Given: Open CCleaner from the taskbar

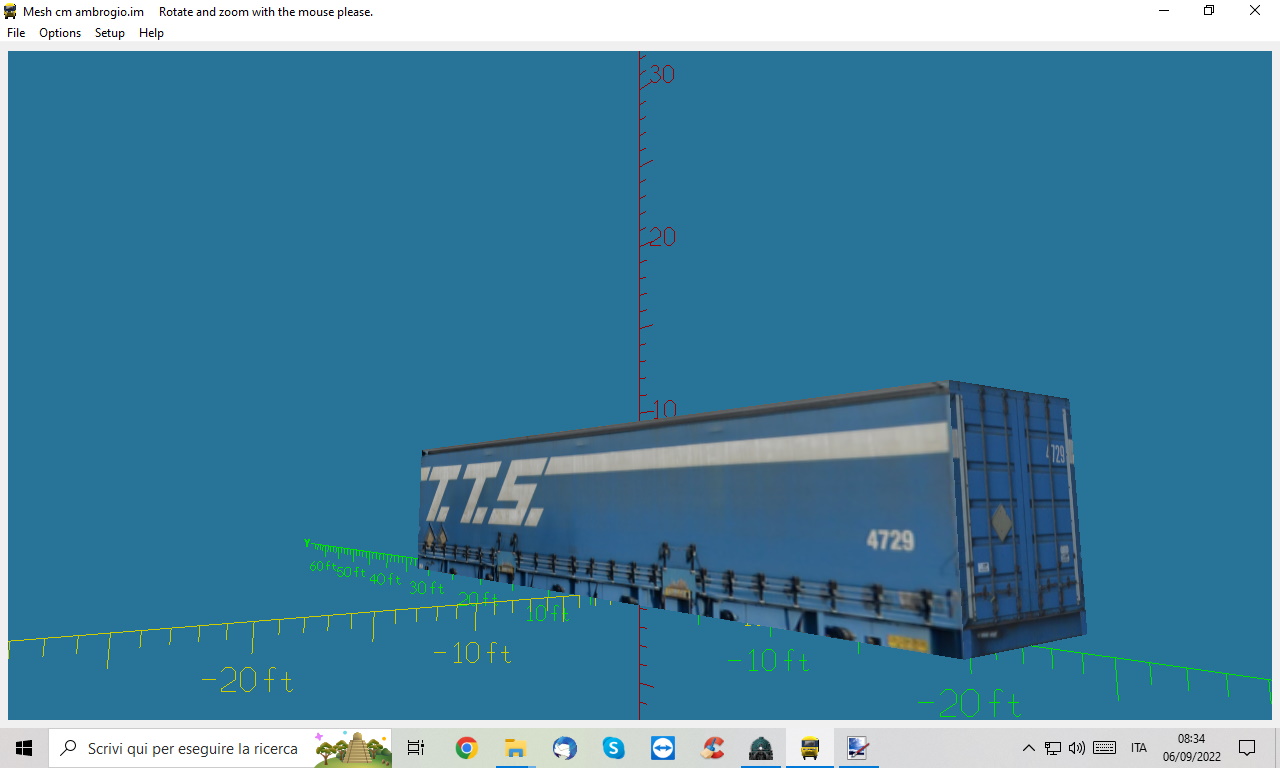Looking at the screenshot, I should (712, 748).
